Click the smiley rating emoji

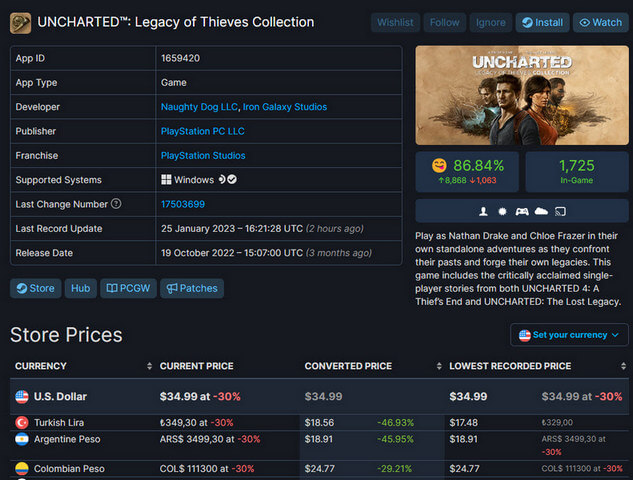pyautogui.click(x=439, y=166)
